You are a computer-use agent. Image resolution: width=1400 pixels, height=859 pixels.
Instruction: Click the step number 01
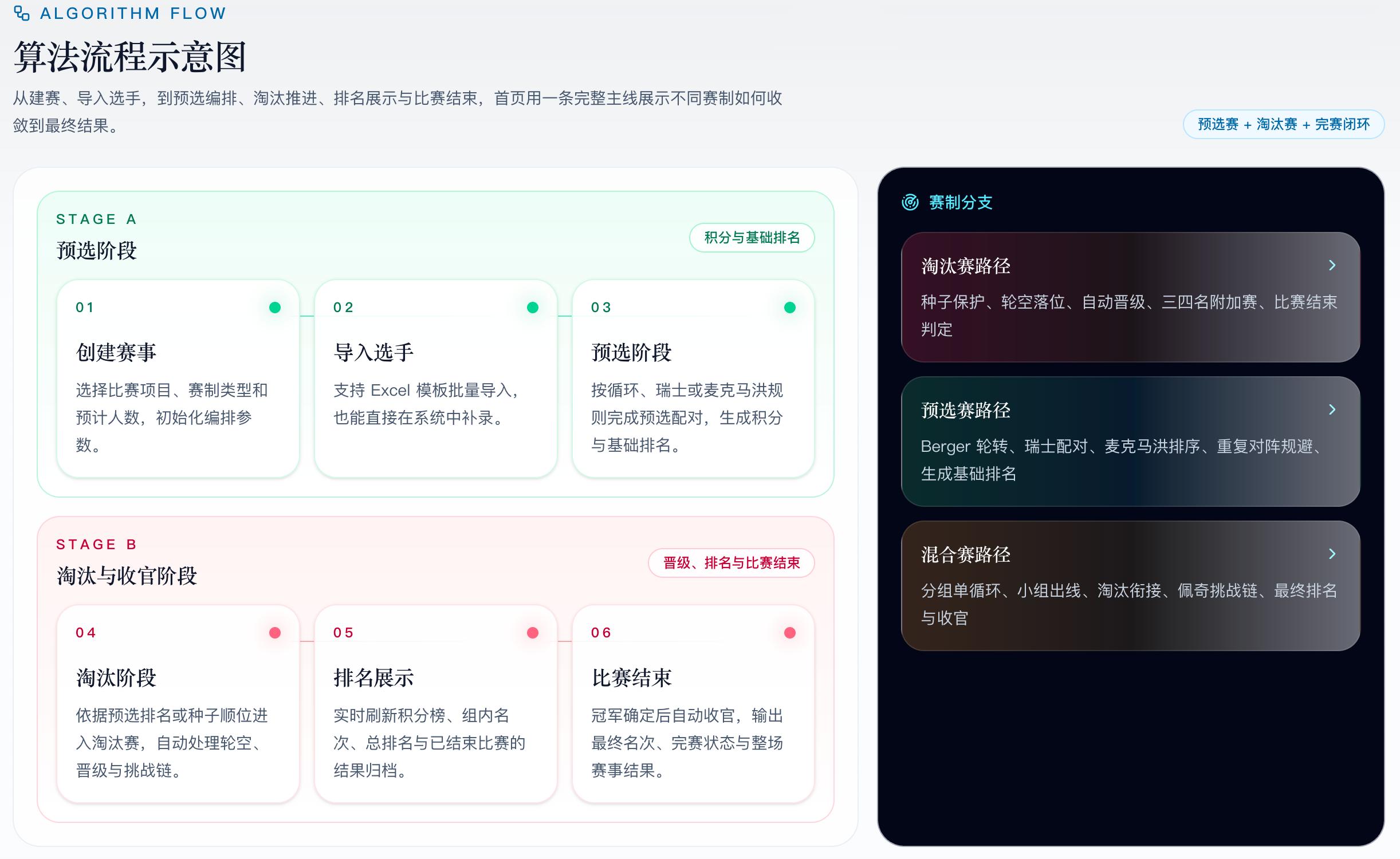(x=85, y=308)
